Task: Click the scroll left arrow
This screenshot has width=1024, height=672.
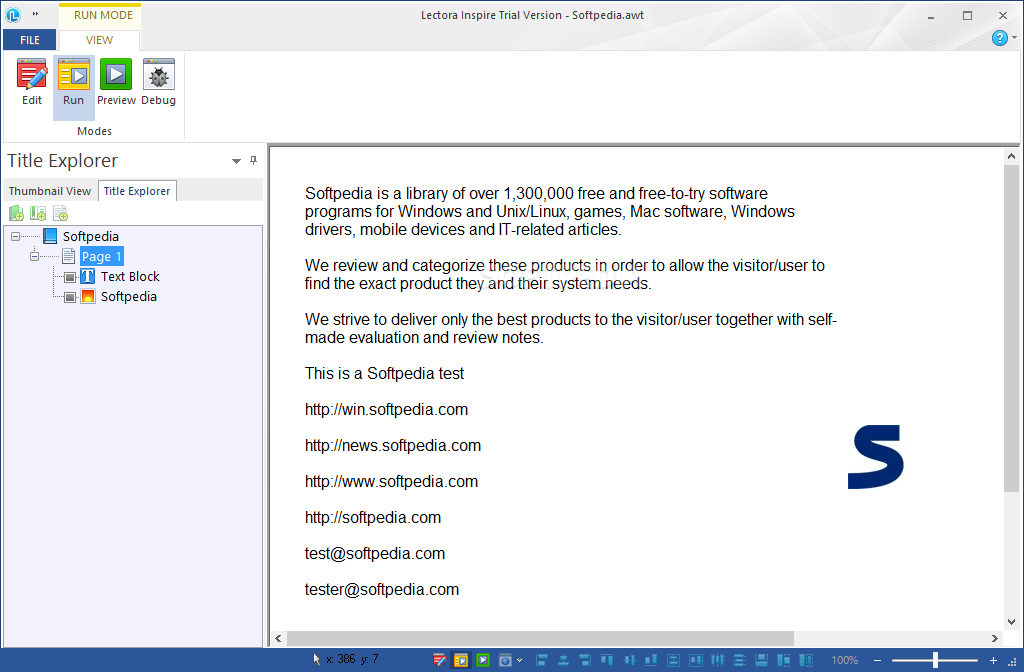Action: (x=278, y=638)
